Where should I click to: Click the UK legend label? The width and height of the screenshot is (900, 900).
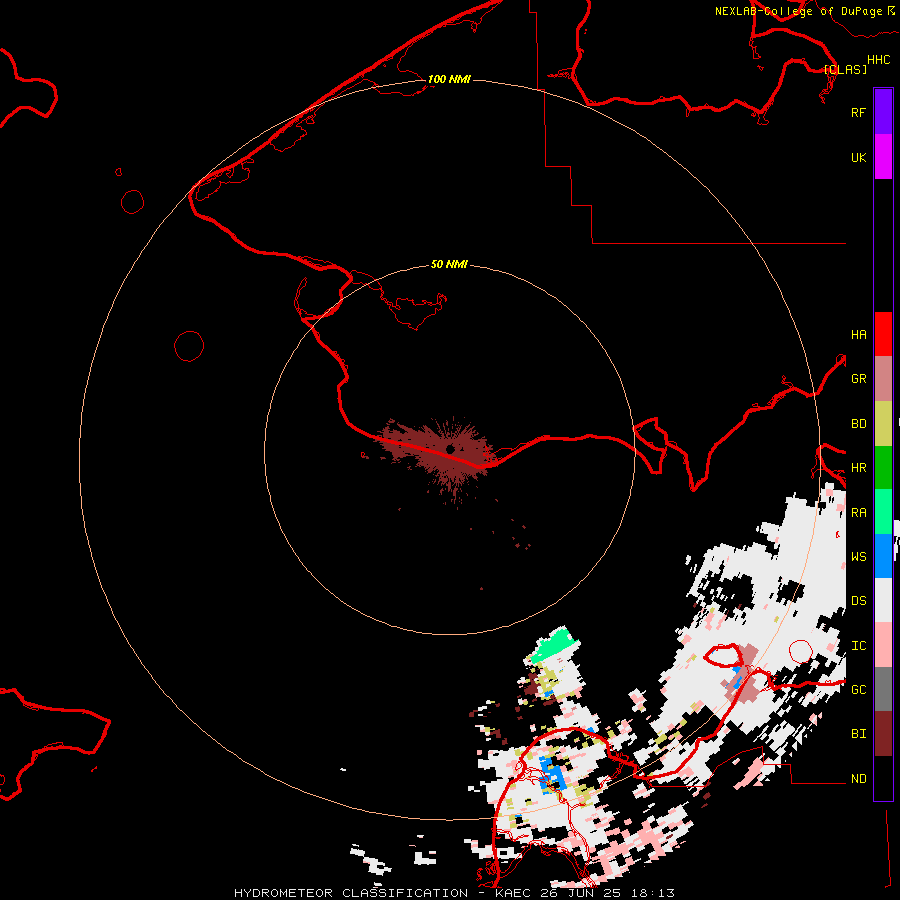858,157
